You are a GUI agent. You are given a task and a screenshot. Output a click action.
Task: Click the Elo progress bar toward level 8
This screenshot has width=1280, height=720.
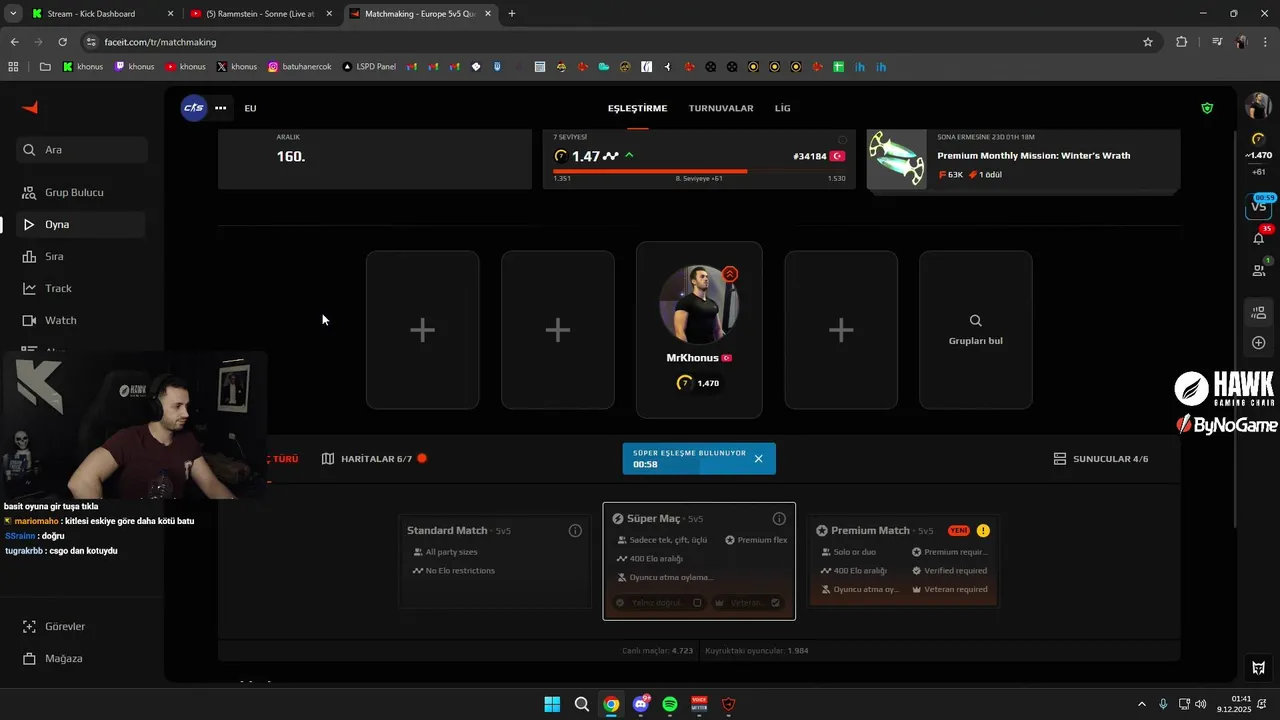pos(699,171)
